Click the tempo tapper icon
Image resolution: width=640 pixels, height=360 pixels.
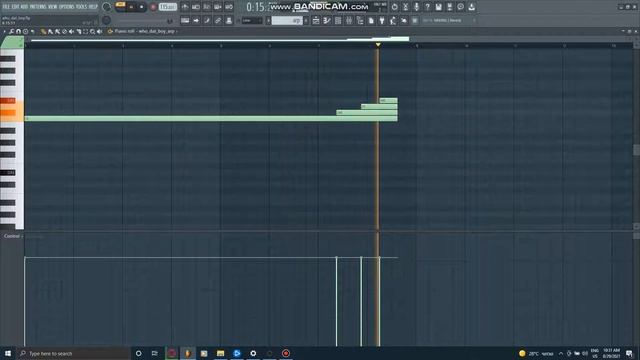coord(393,20)
